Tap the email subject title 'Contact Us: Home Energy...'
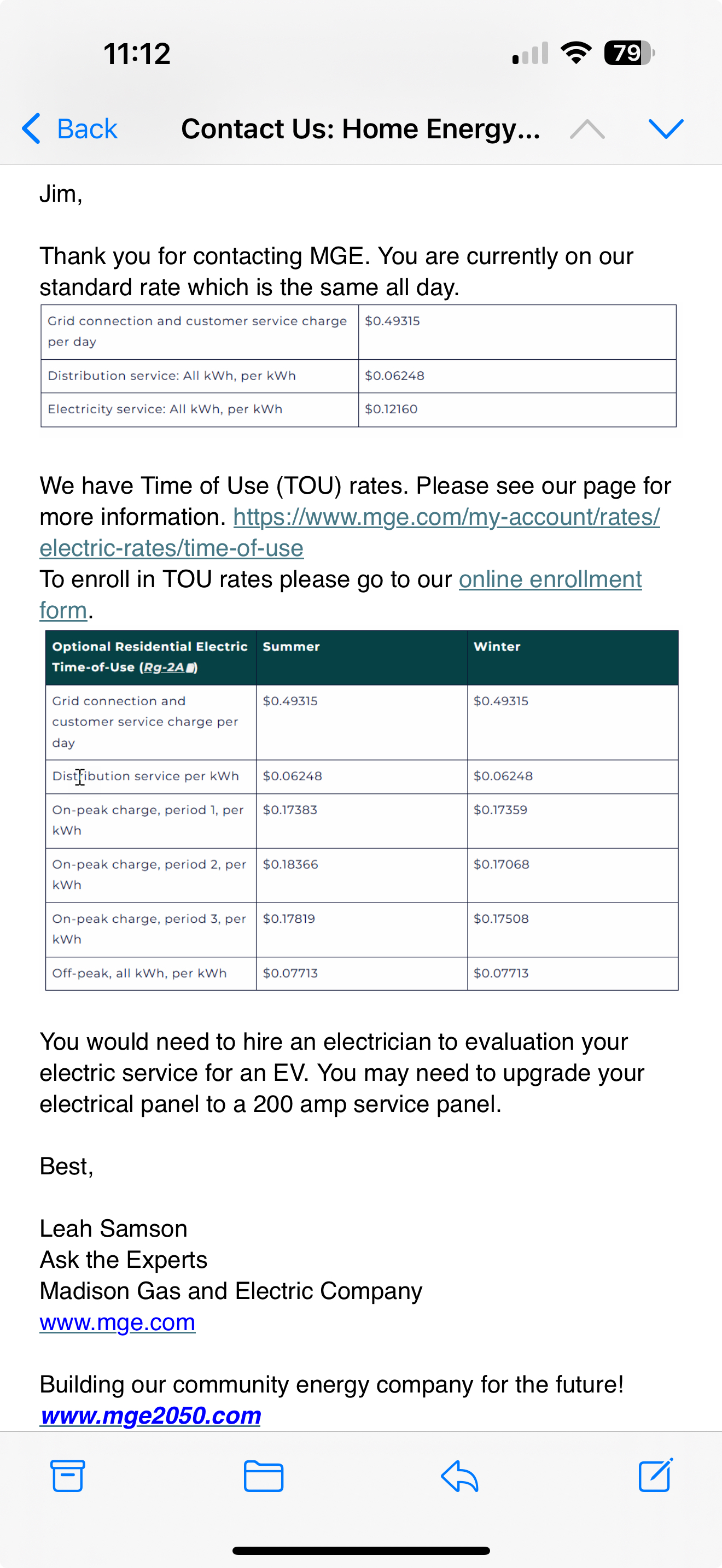The image size is (722, 1568). tap(360, 129)
